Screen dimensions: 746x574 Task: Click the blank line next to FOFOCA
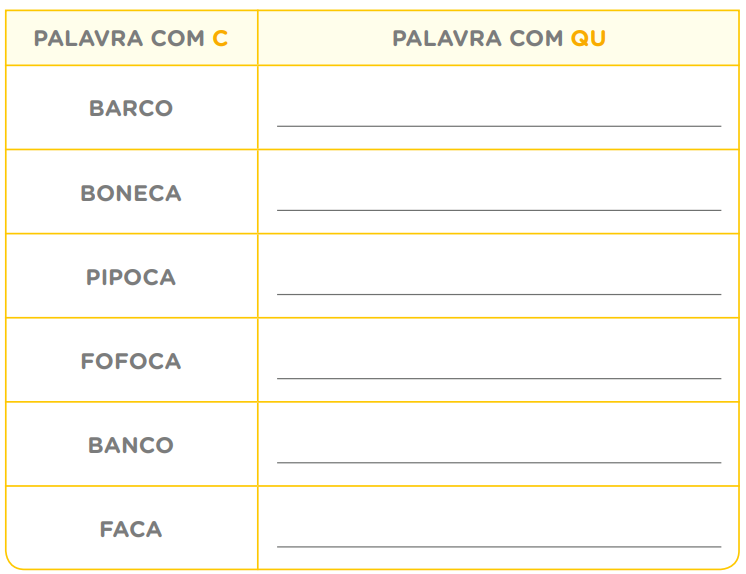pos(499,378)
